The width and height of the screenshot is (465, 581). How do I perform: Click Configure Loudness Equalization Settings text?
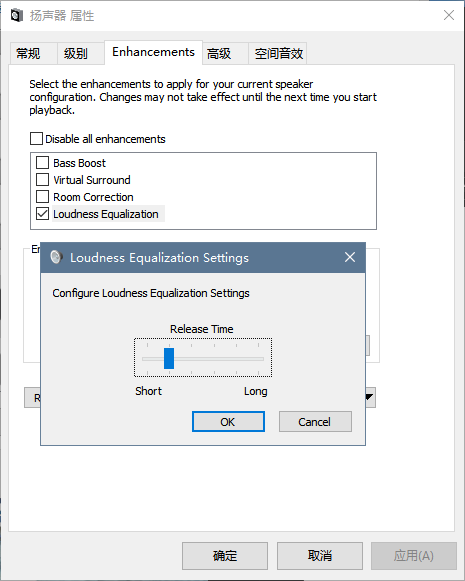(151, 293)
